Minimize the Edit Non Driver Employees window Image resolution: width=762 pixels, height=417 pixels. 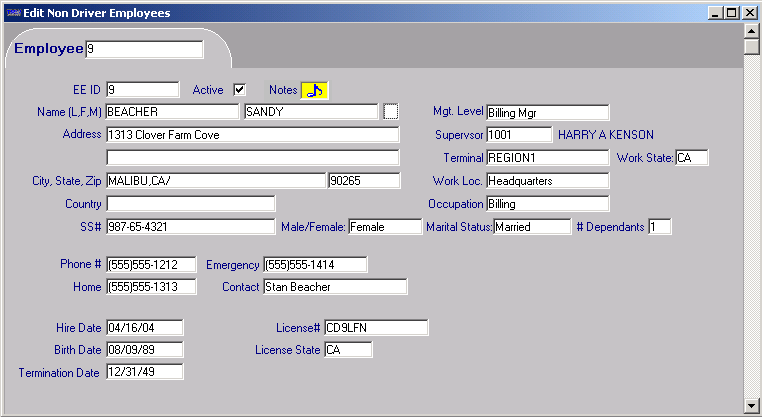click(x=716, y=13)
